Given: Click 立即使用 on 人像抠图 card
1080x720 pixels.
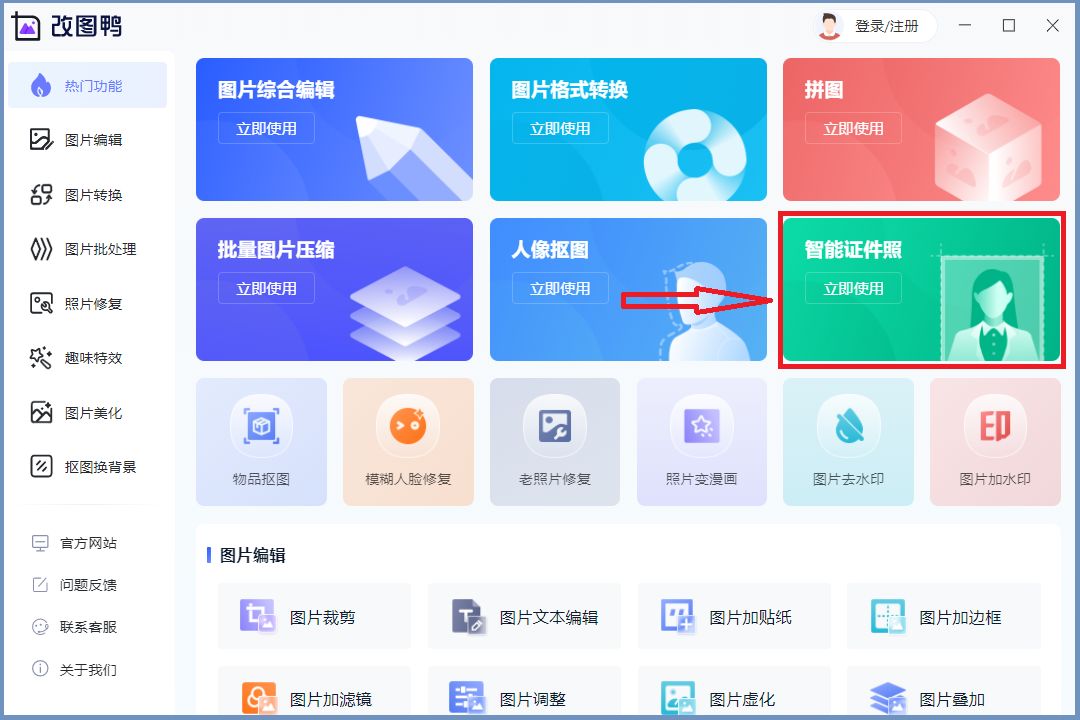Looking at the screenshot, I should click(x=560, y=288).
